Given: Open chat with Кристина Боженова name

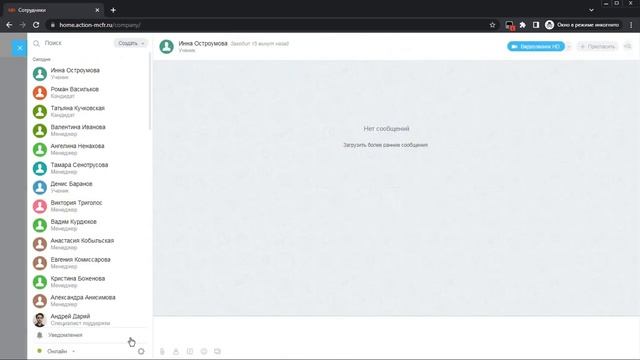Looking at the screenshot, I should coord(78,278).
